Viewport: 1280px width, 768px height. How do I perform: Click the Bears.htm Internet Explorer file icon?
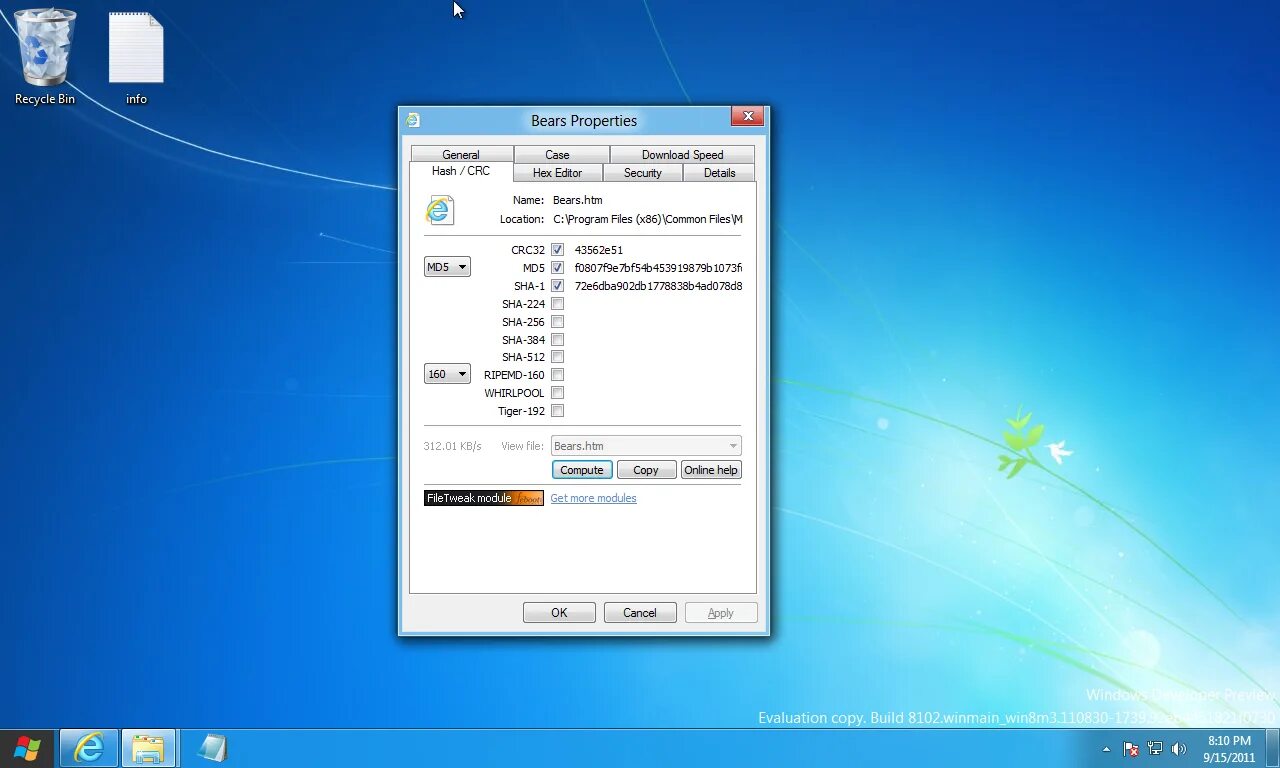click(439, 210)
